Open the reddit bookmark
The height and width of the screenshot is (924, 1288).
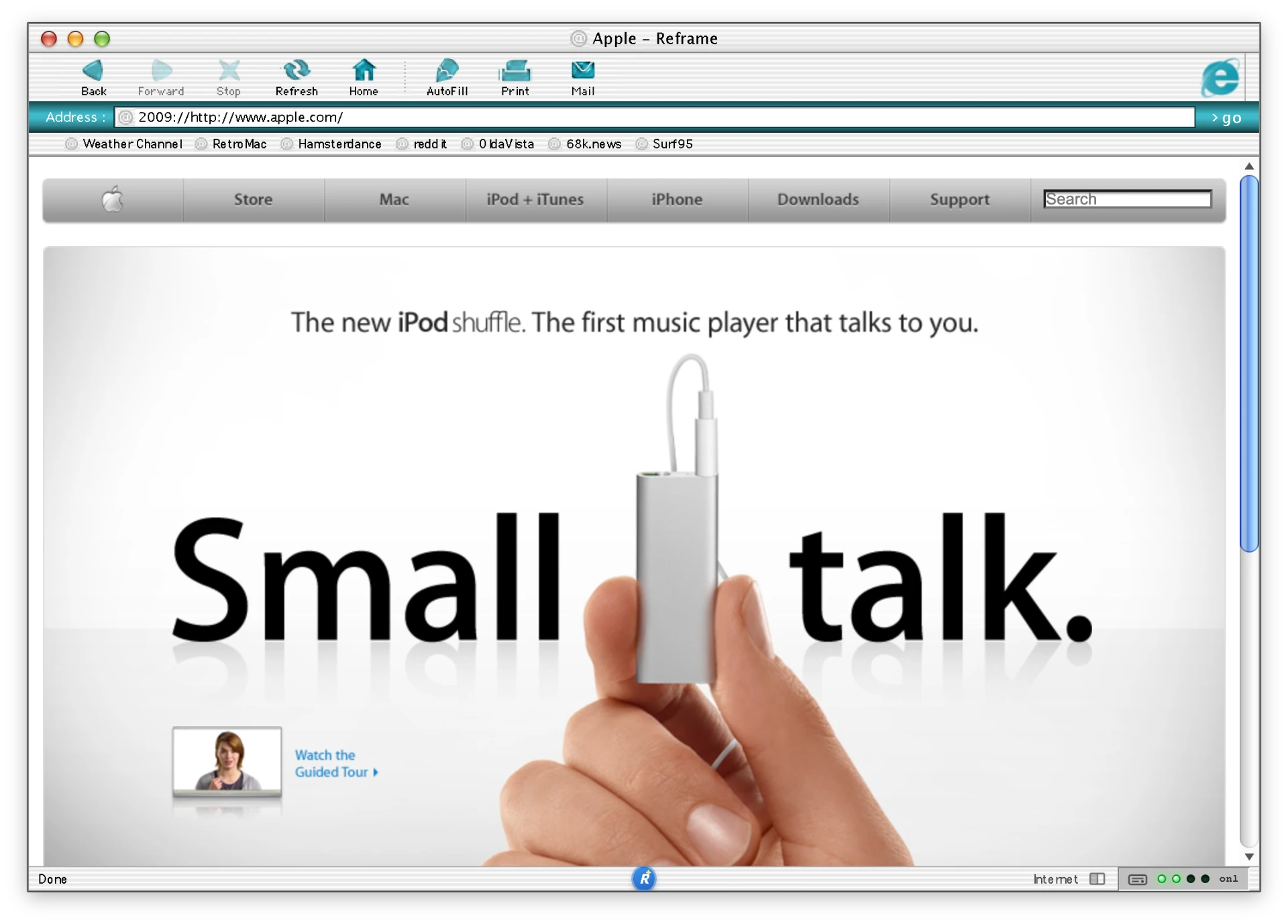(x=422, y=144)
